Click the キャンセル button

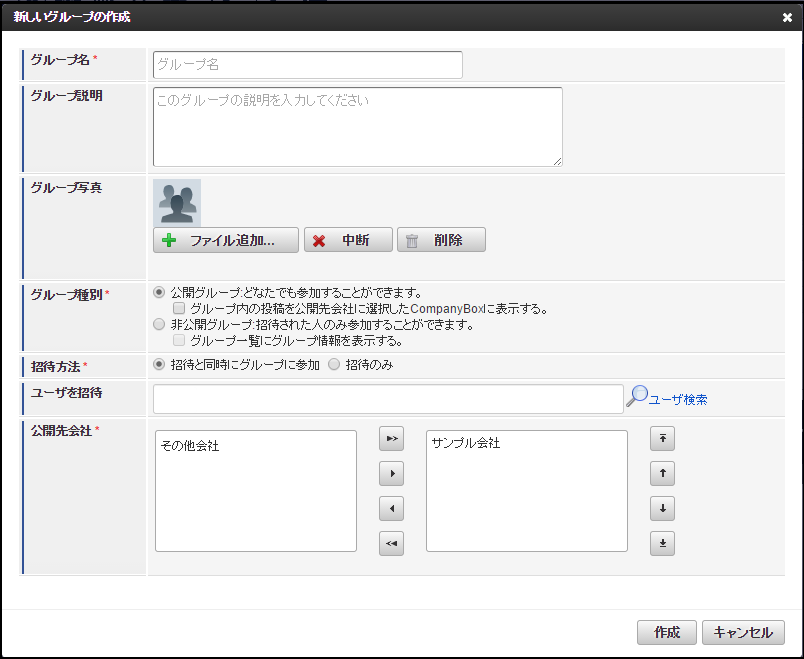[x=743, y=632]
